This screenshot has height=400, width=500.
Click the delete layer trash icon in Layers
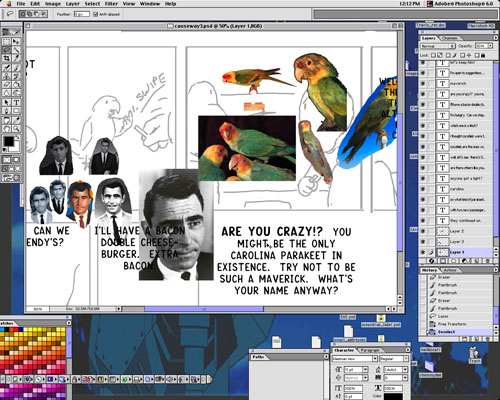pyautogui.click(x=488, y=261)
